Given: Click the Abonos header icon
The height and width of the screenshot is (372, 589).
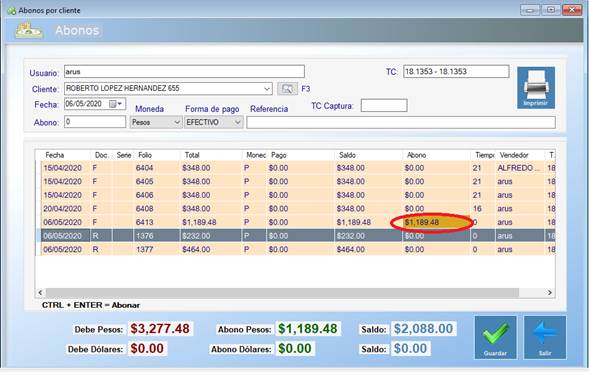Looking at the screenshot, I should [x=29, y=30].
